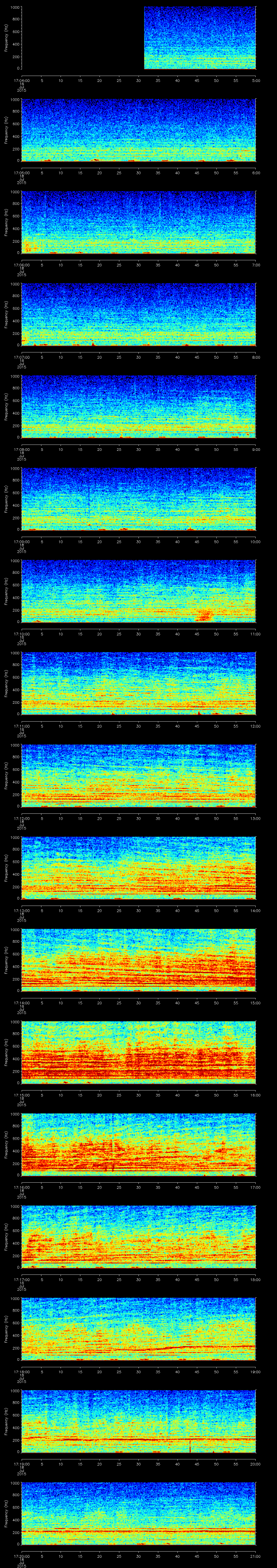Click the spectrogram panel starting at 17:09:00

(139, 499)
